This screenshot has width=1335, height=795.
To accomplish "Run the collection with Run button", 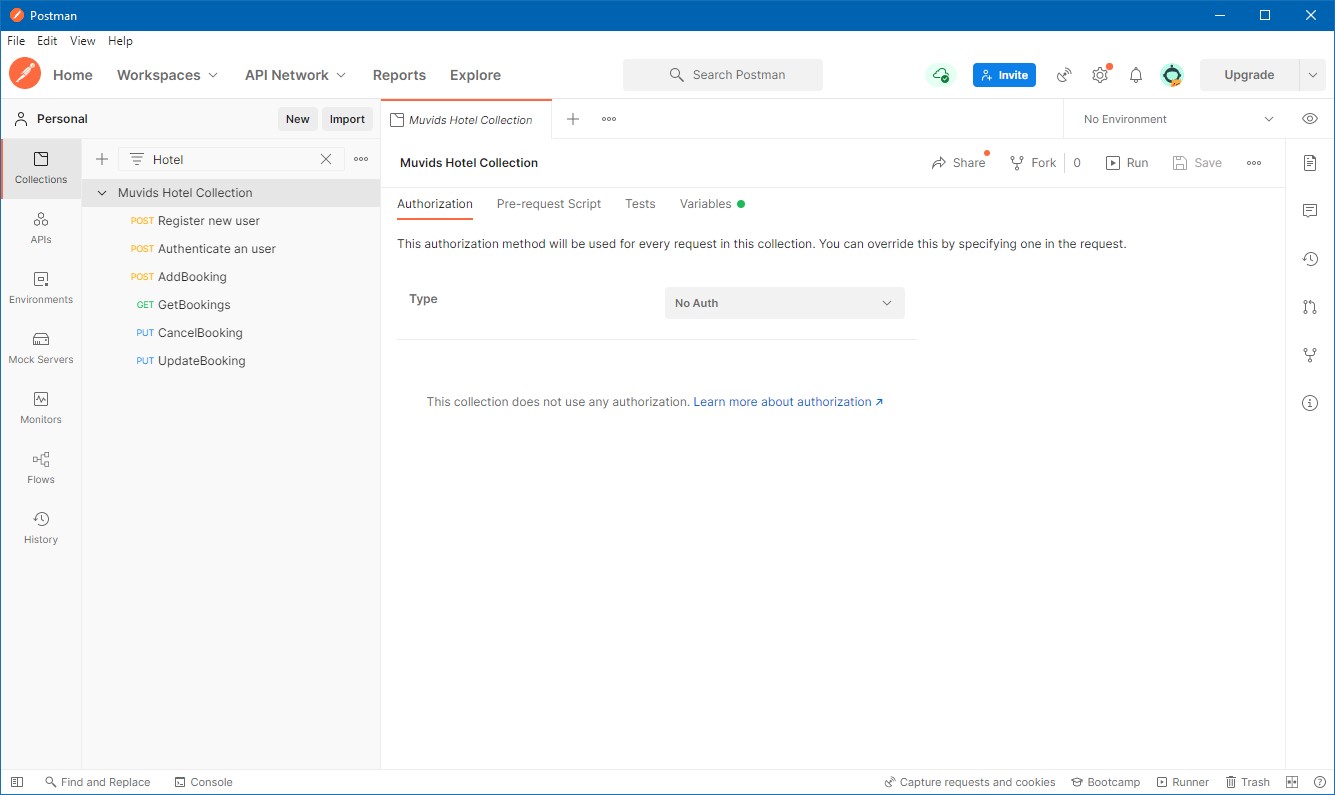I will pyautogui.click(x=1127, y=163).
